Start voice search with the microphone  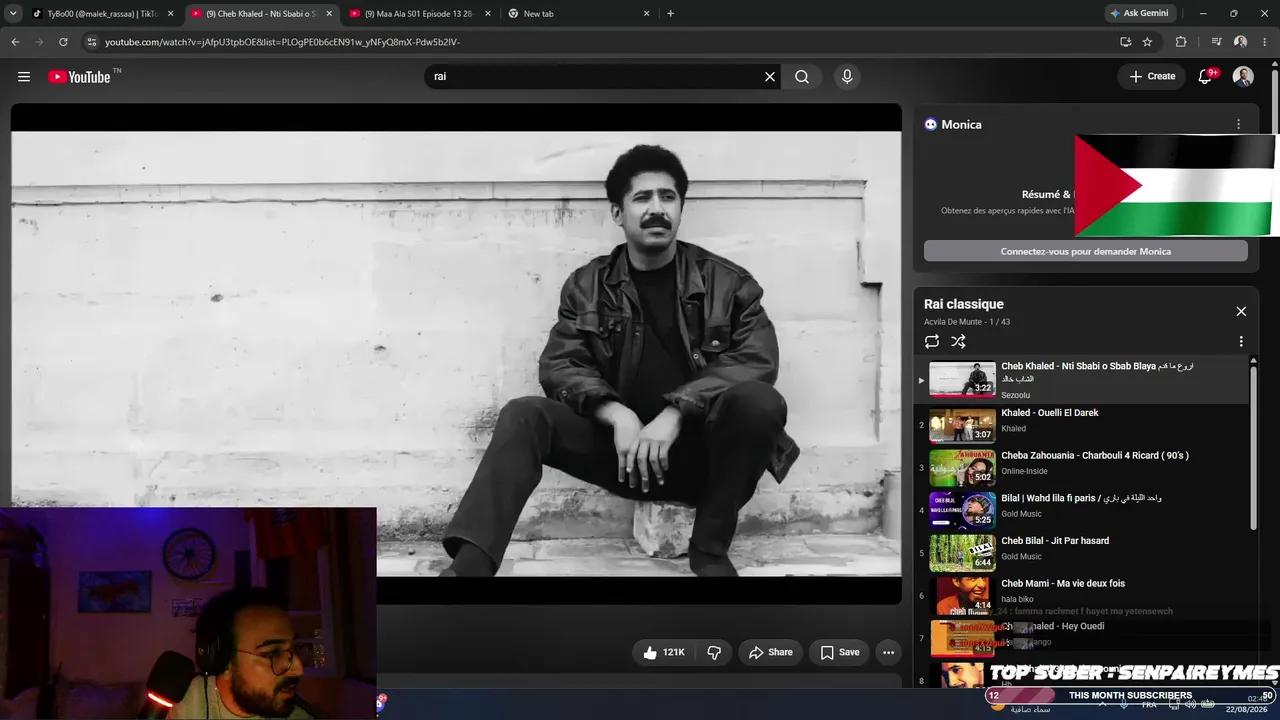(847, 77)
